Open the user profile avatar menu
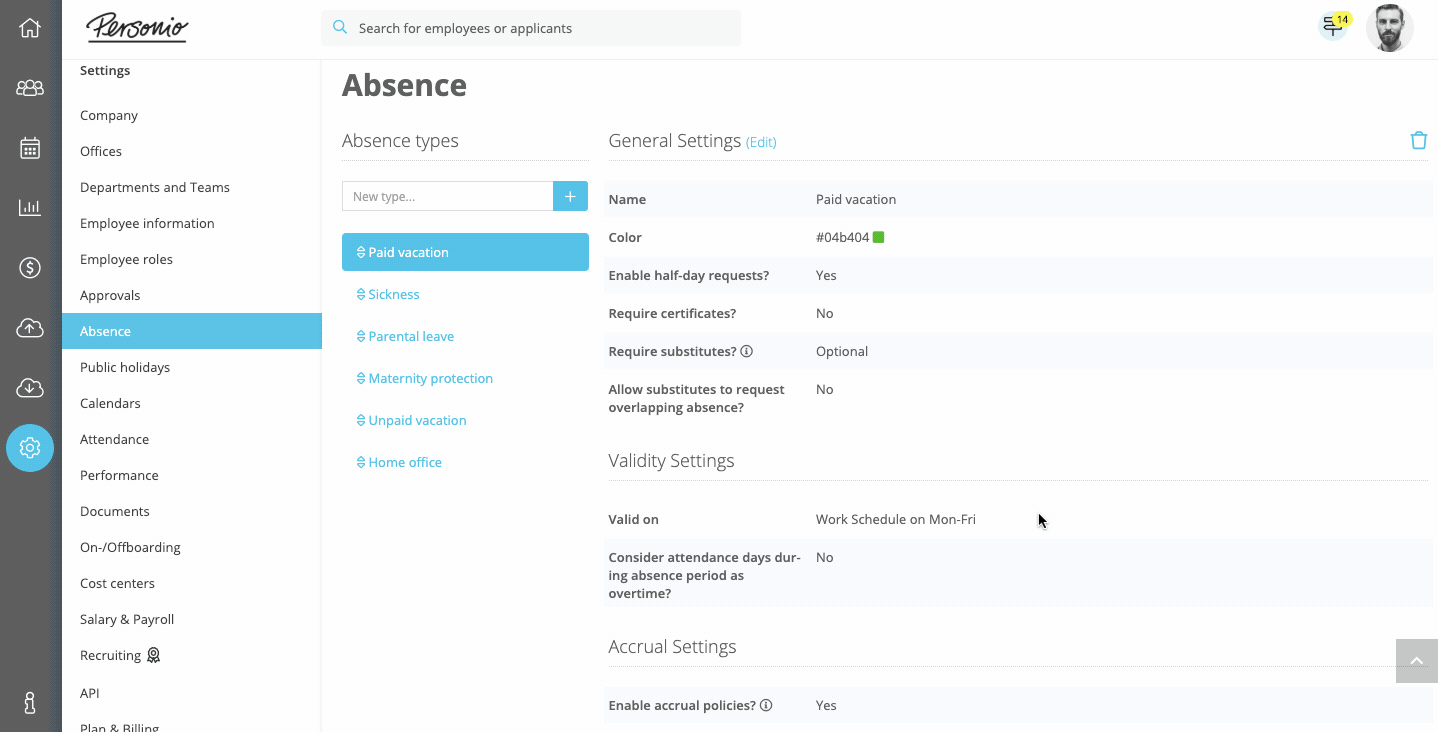Screen dimensions: 1438x732 (1389, 28)
